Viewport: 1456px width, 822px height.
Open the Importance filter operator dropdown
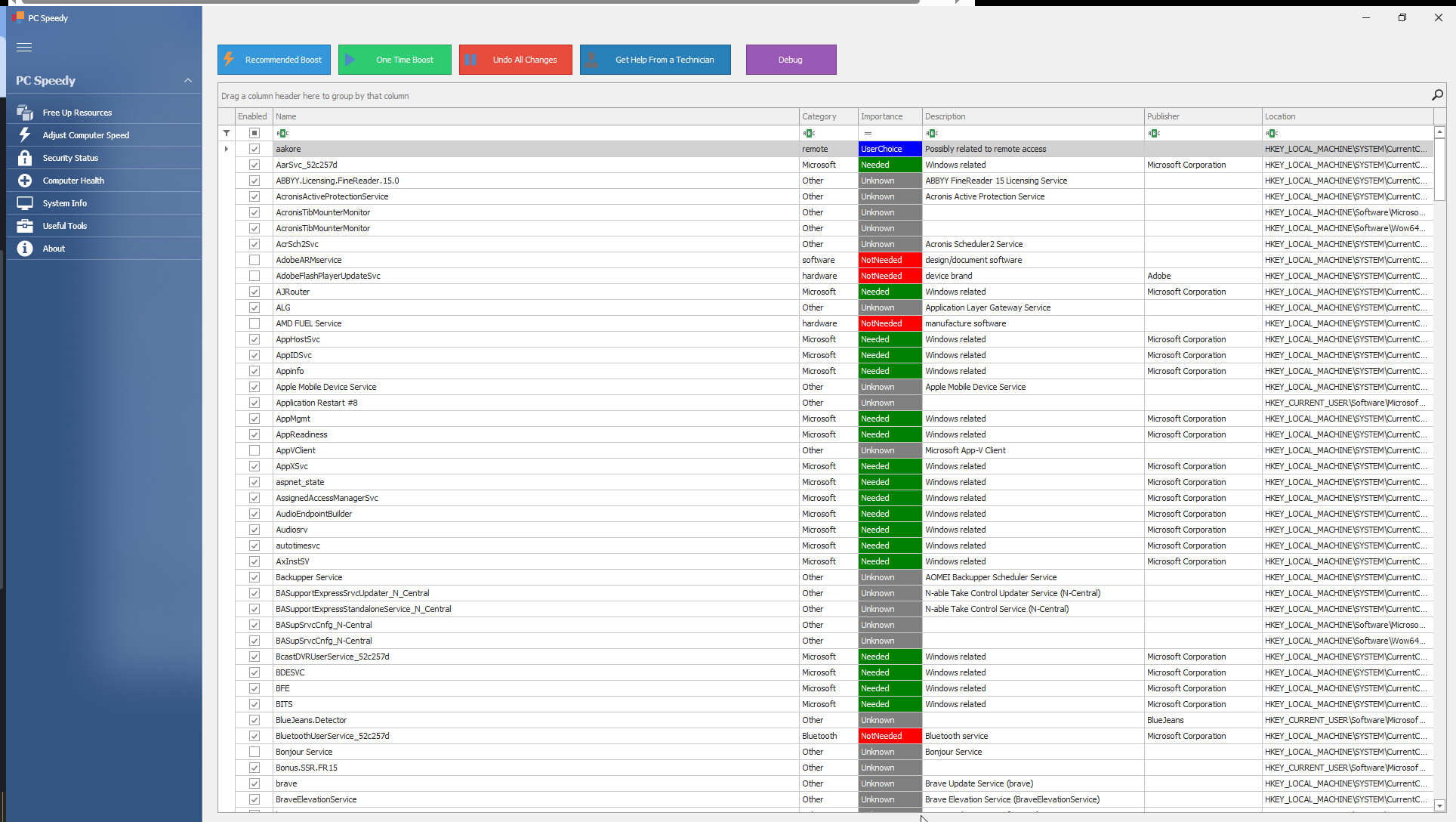[x=867, y=133]
